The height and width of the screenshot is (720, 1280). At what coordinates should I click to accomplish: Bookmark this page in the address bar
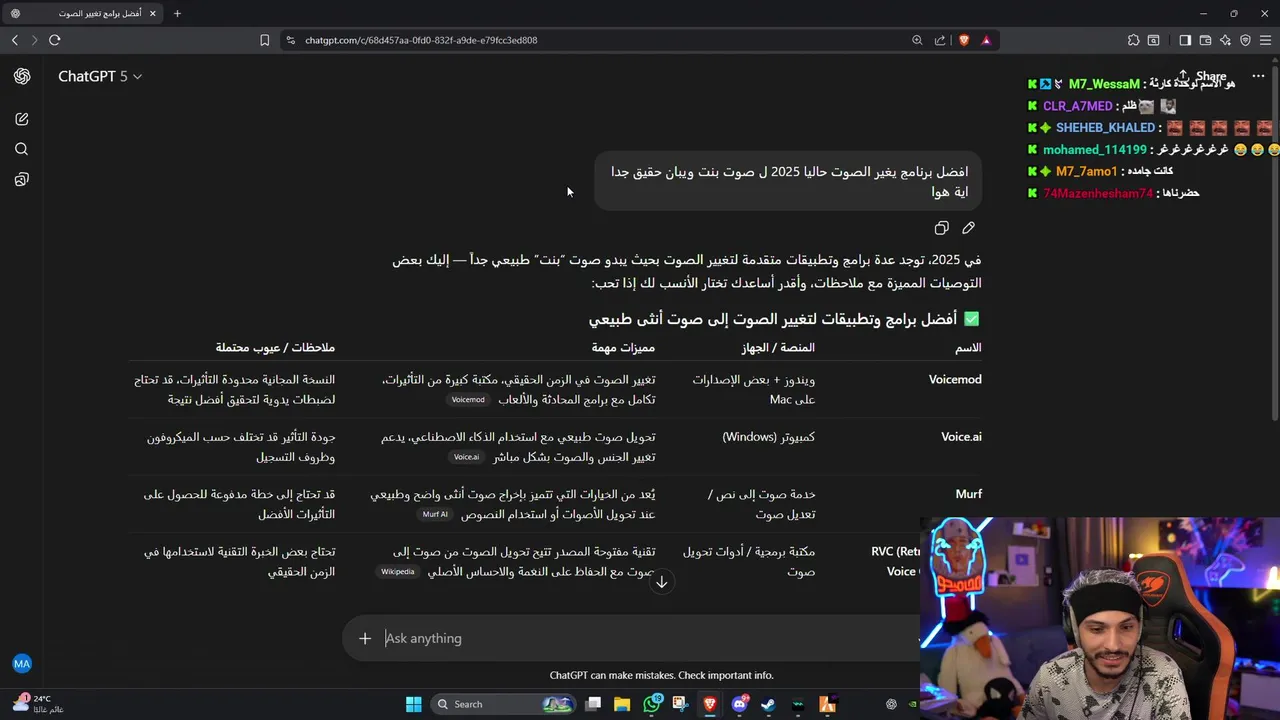tap(264, 40)
